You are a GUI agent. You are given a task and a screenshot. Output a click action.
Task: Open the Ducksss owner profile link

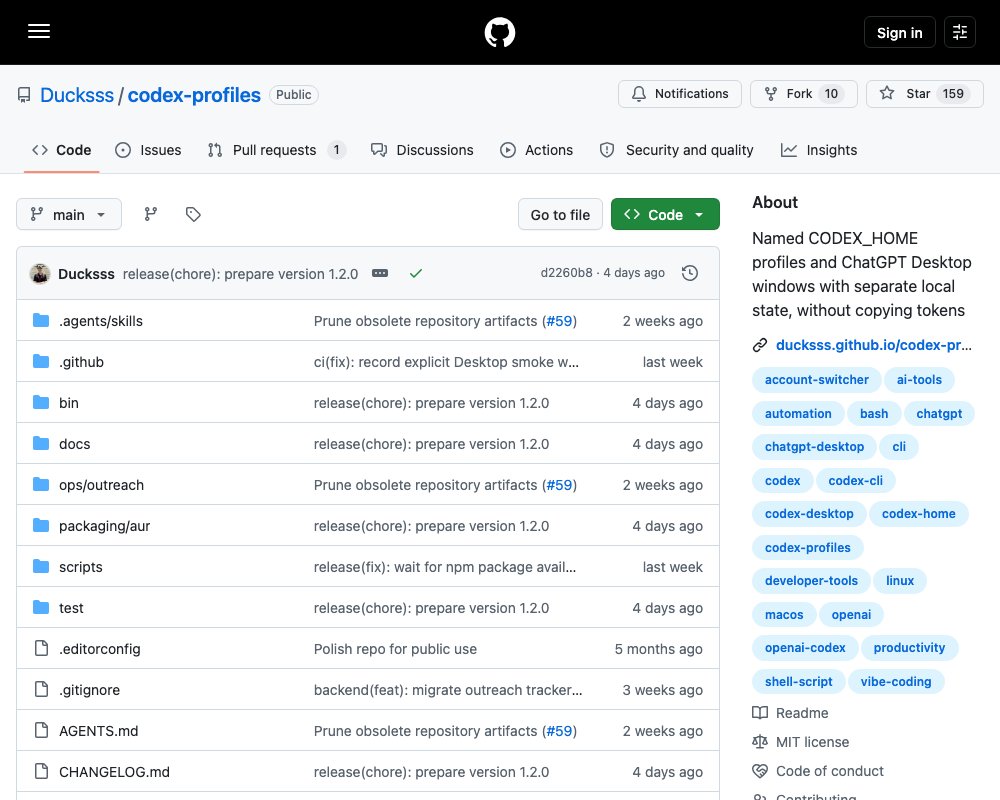click(x=77, y=95)
